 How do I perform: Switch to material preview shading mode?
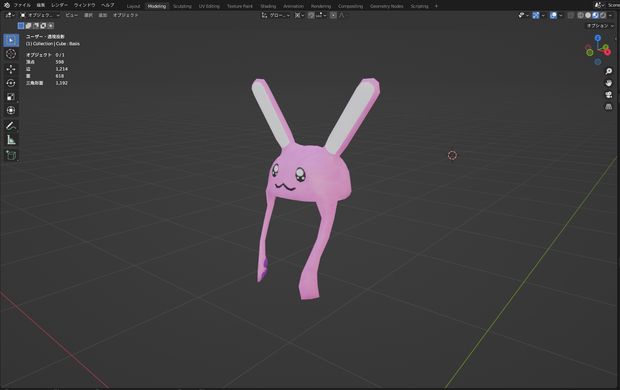[595, 15]
